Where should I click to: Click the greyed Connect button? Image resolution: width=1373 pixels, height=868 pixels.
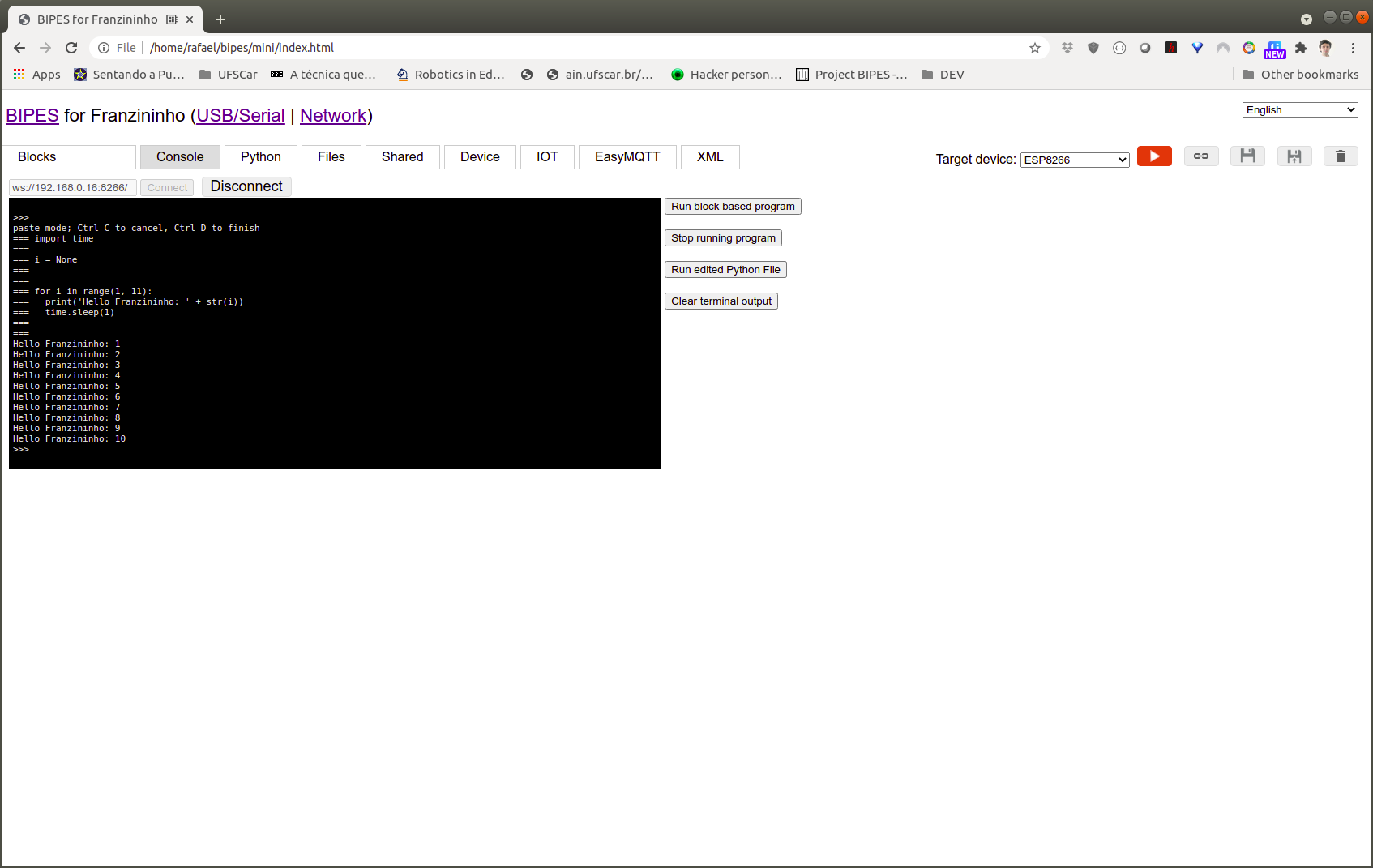pyautogui.click(x=167, y=187)
